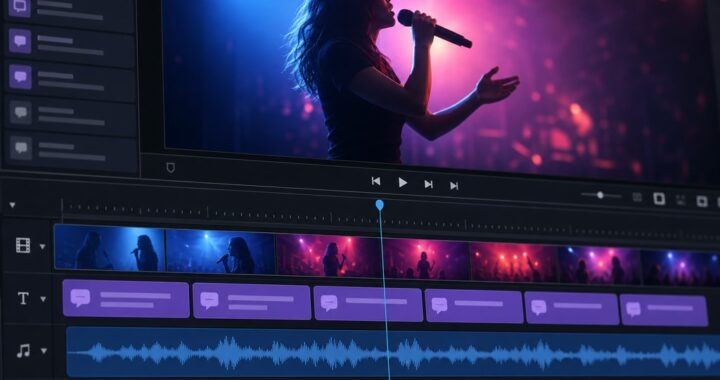Click the blue playhead marker on the ruler
720x380 pixels.
(379, 205)
